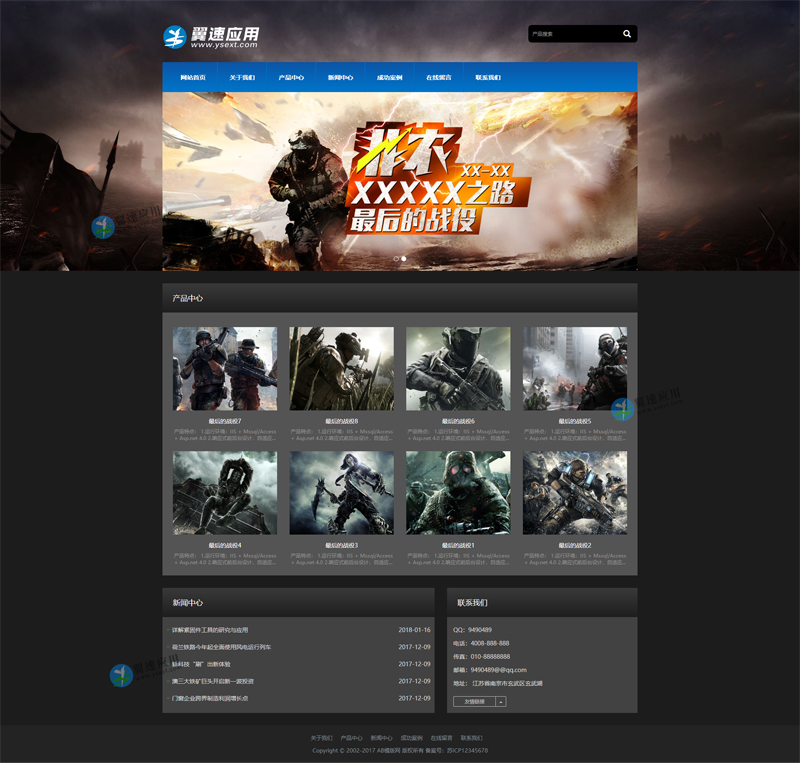
Task: Read news 详解紧固件工具的研究与应用
Action: (x=209, y=630)
